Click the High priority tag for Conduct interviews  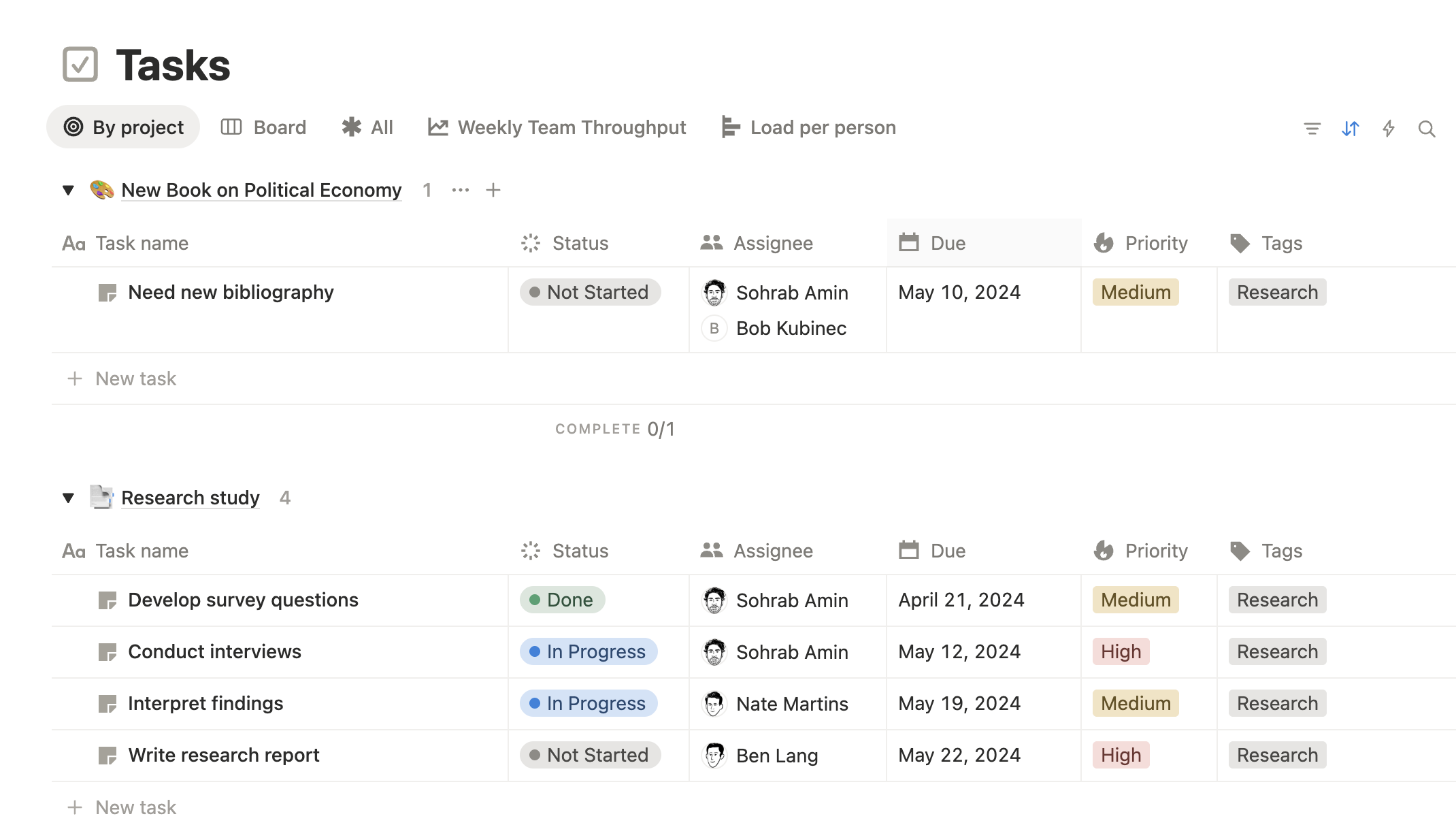[x=1121, y=651]
